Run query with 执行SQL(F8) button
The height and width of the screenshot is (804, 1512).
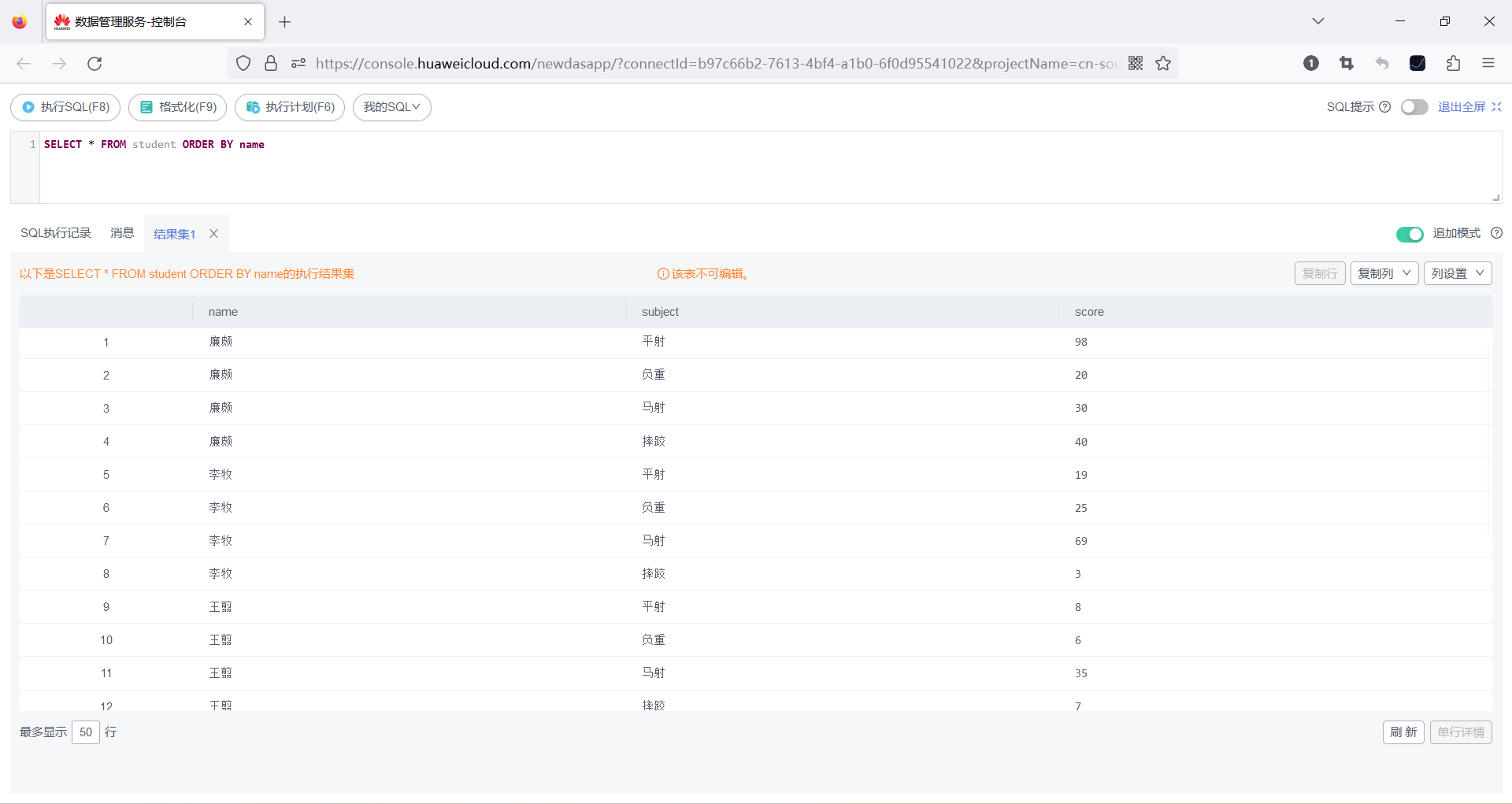click(x=65, y=107)
